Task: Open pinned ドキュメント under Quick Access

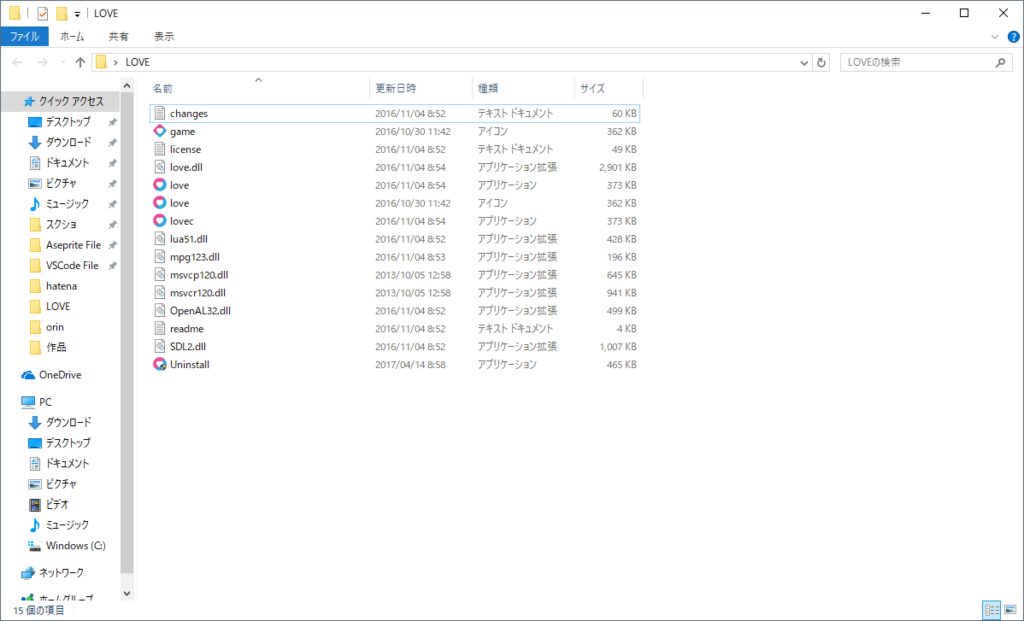Action: [67, 163]
